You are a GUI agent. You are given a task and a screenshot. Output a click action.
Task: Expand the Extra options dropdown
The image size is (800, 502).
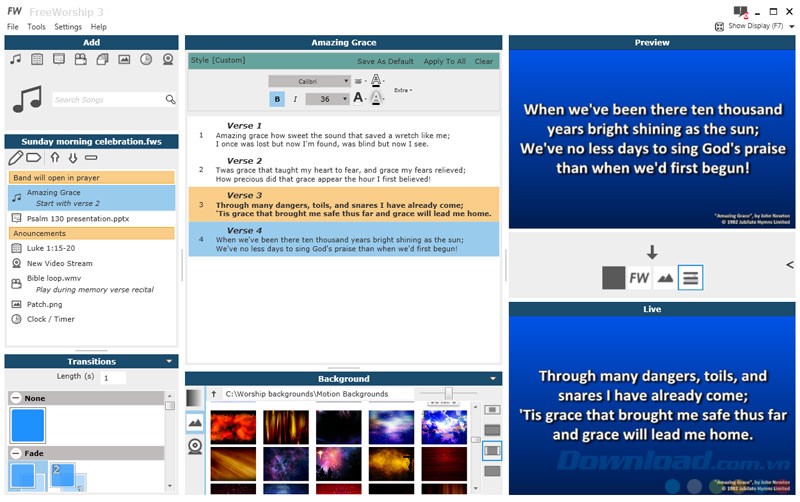(403, 90)
